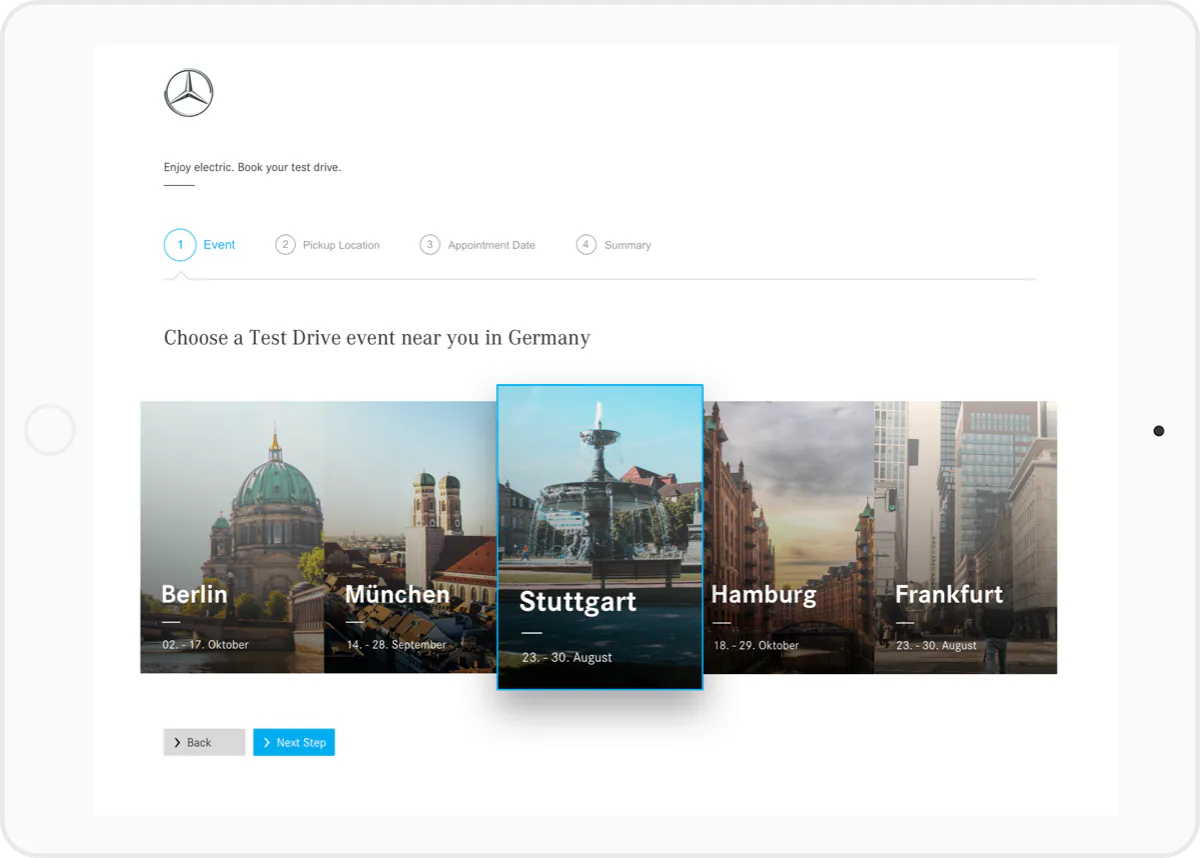Viewport: 1200px width, 858px height.
Task: Continue with the Next Step button
Action: point(294,742)
